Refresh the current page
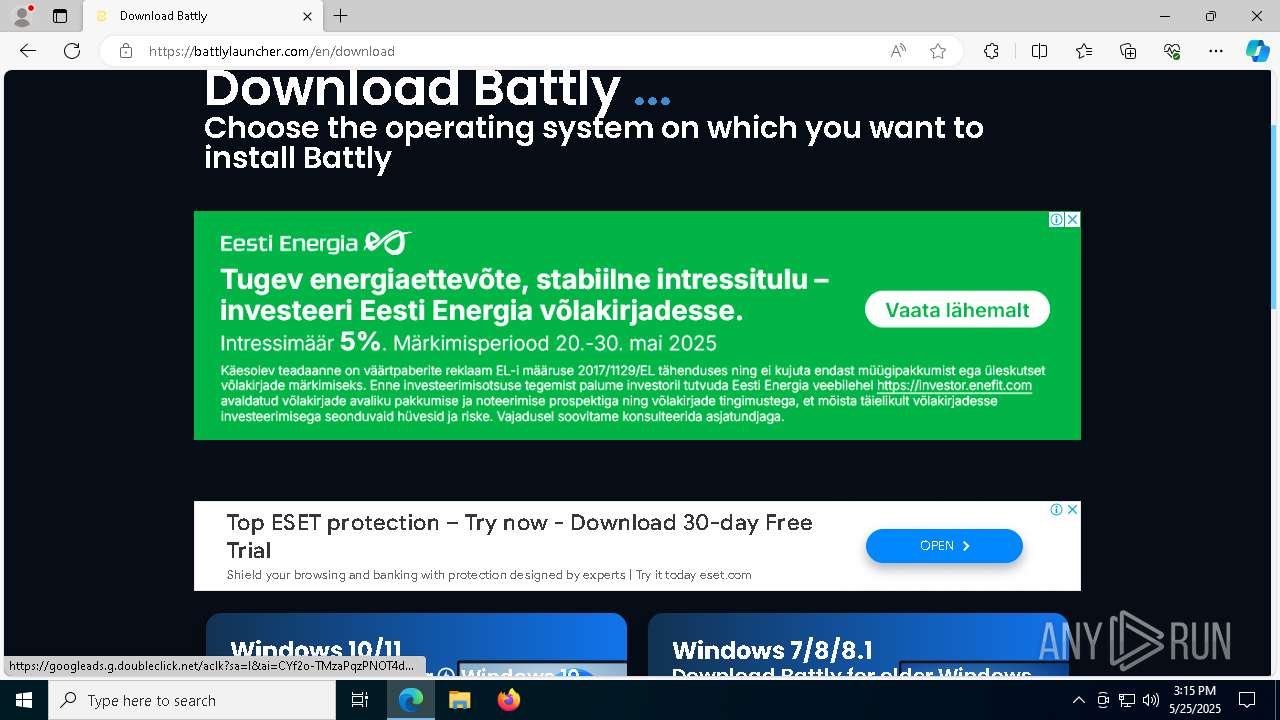This screenshot has width=1280, height=720. click(72, 51)
